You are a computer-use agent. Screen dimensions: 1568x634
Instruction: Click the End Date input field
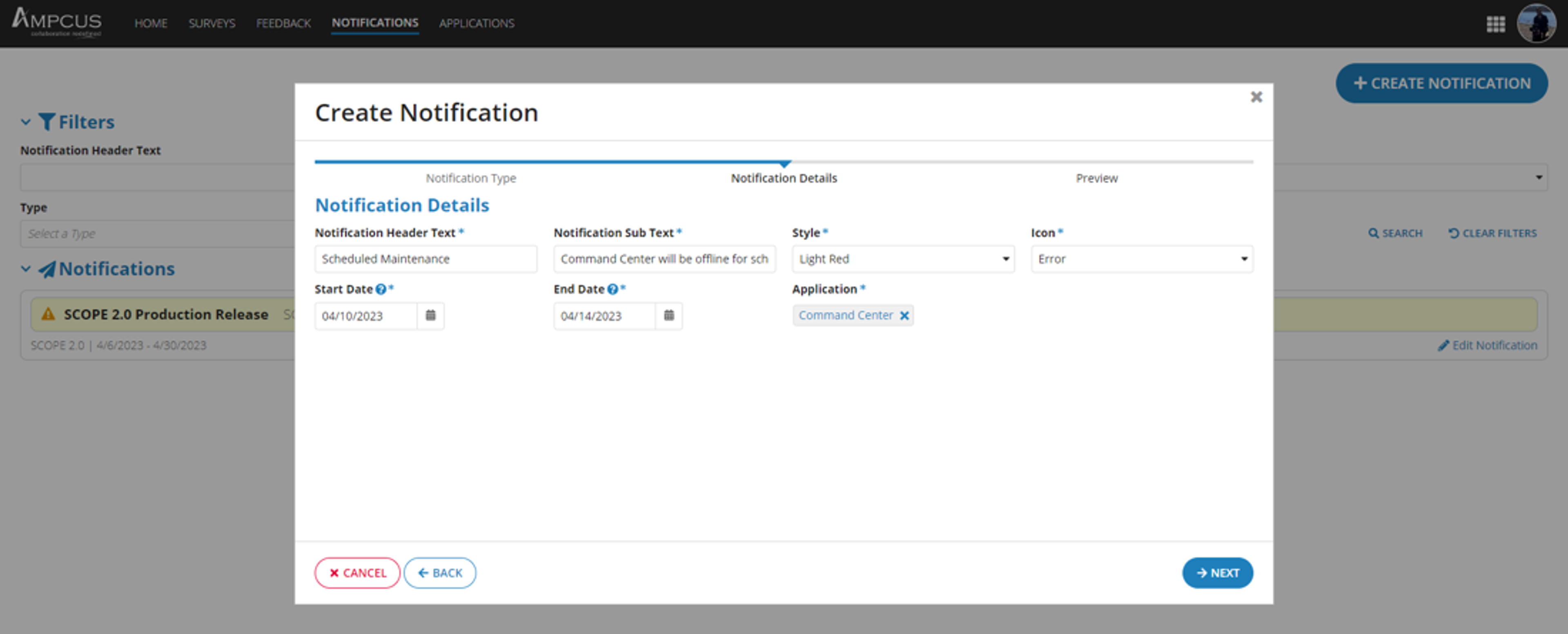[x=604, y=316]
